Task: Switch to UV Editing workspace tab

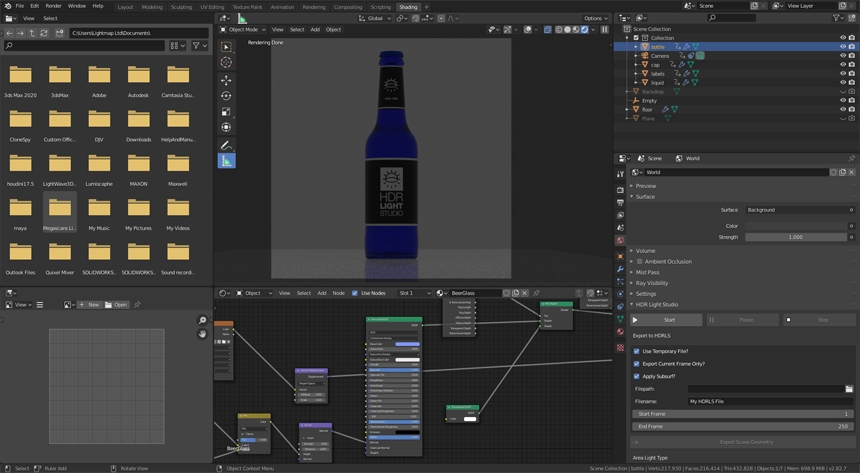Action: (212, 7)
